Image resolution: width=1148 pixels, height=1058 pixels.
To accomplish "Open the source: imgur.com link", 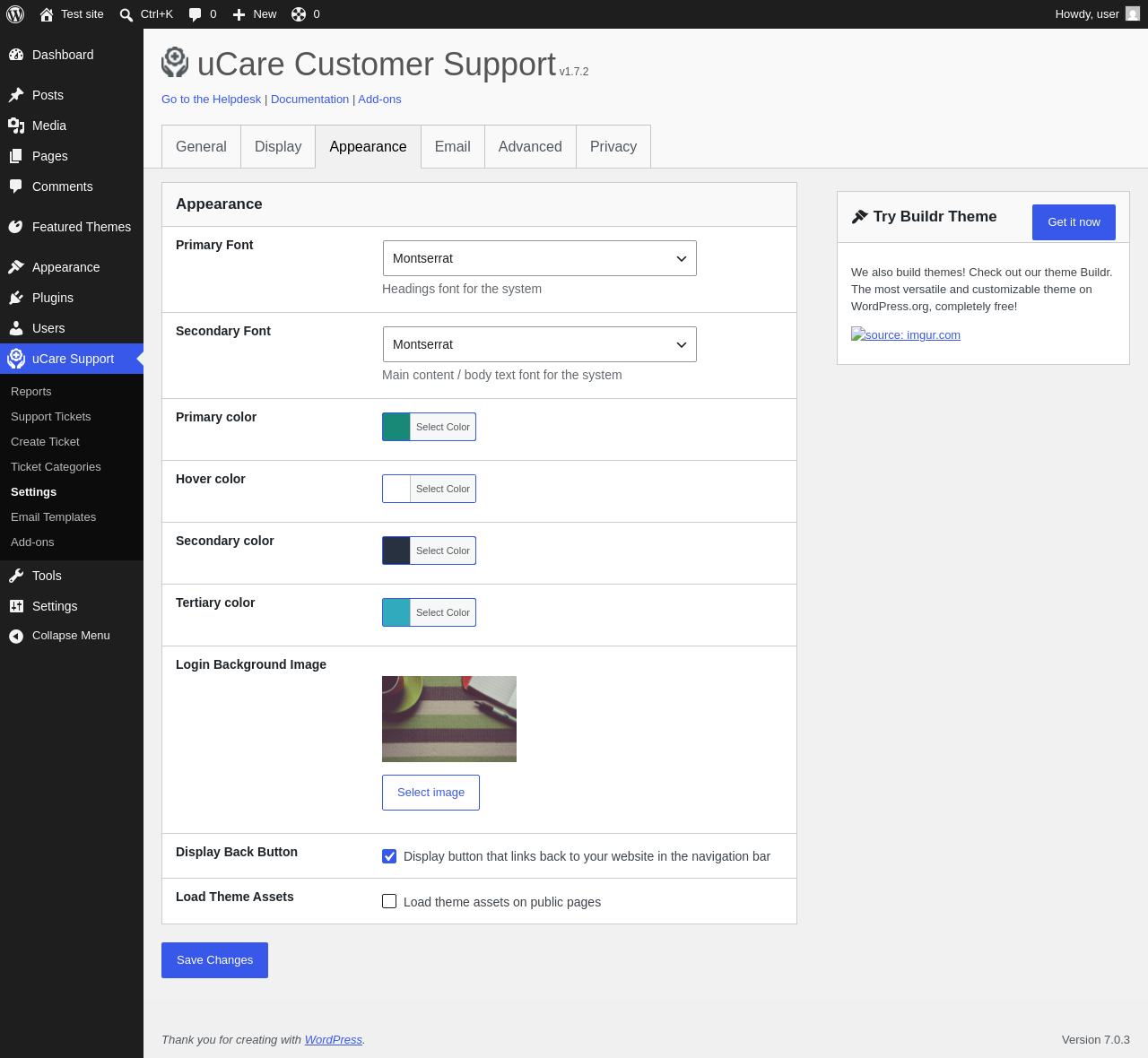I will [x=906, y=335].
